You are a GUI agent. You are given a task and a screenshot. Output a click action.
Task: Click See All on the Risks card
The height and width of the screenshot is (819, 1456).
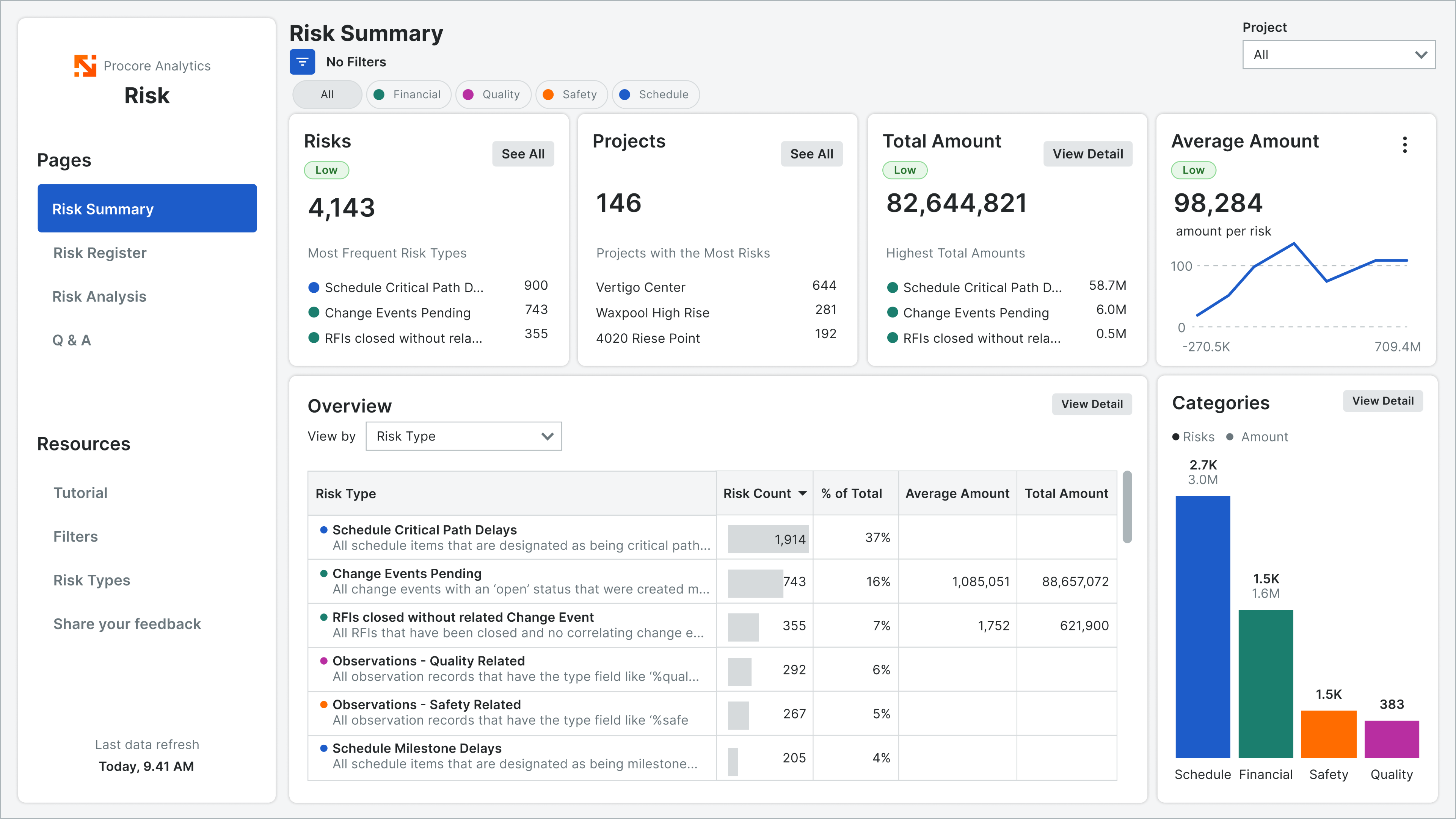[x=523, y=154]
